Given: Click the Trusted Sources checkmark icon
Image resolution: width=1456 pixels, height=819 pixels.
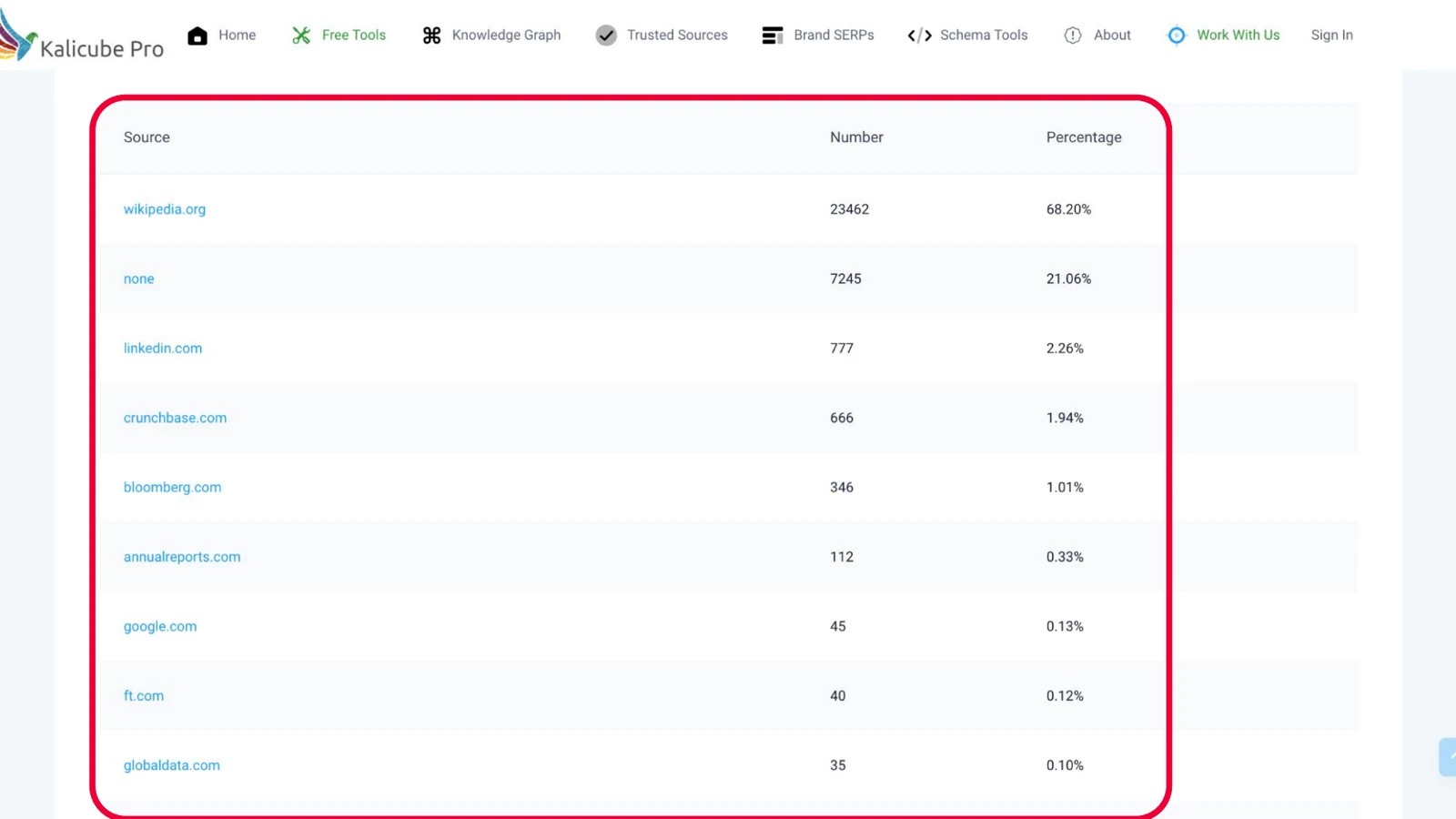Looking at the screenshot, I should coord(606,35).
